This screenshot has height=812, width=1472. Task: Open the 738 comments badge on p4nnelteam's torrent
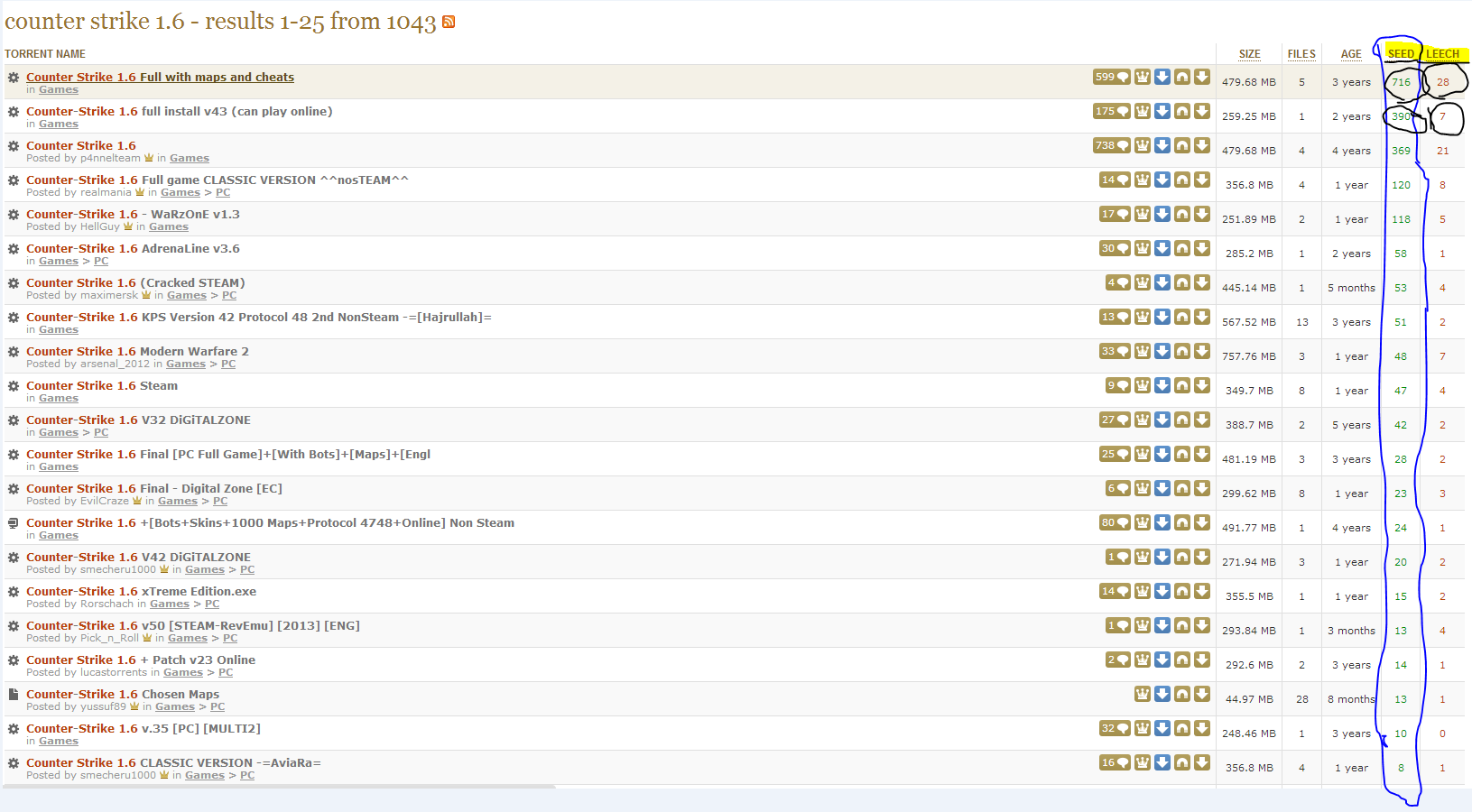tap(1111, 145)
